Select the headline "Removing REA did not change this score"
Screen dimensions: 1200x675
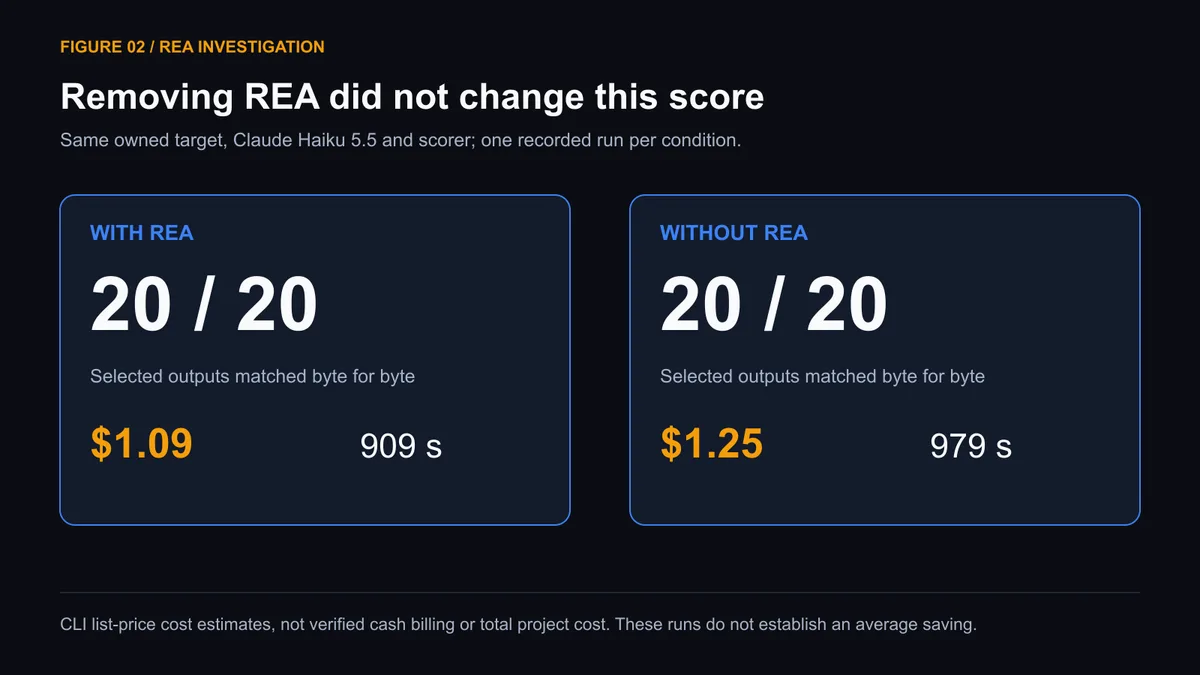[412, 97]
